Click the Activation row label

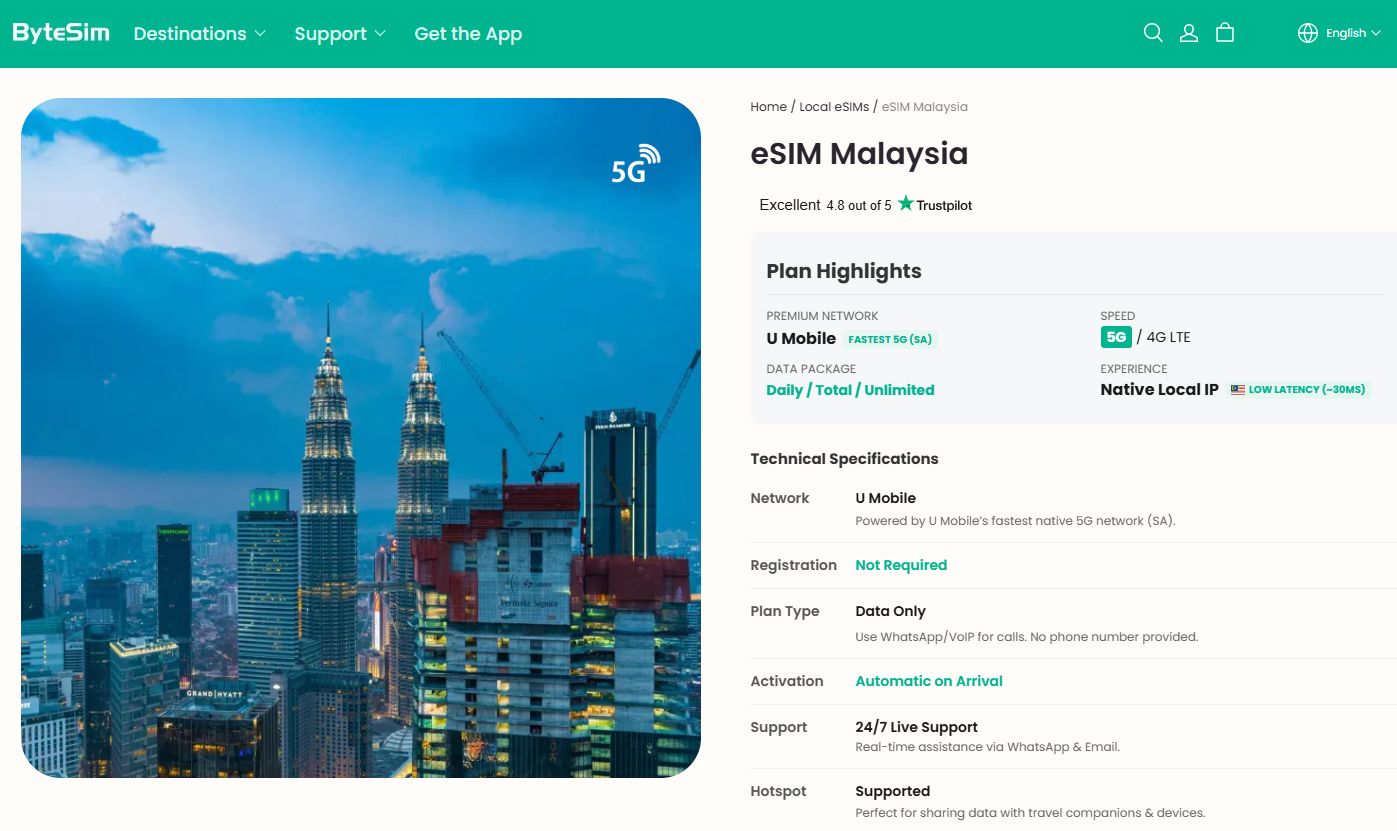(787, 681)
